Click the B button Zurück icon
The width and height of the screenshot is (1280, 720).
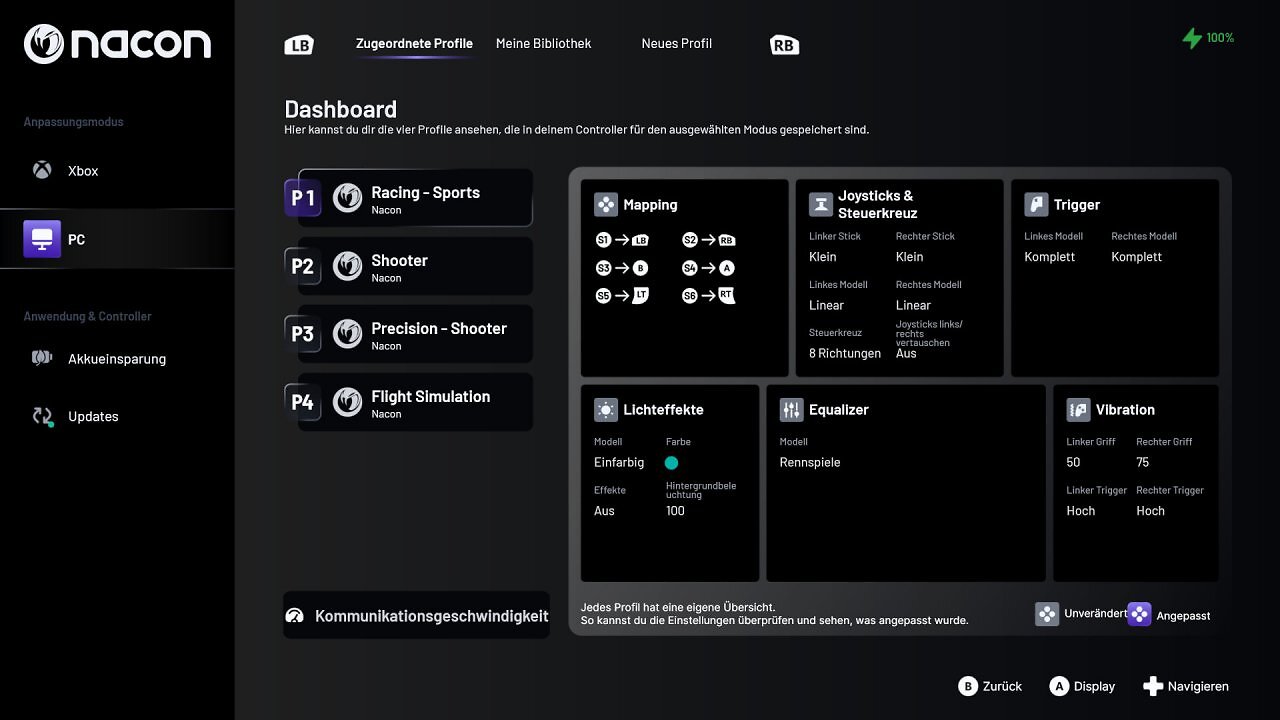967,686
